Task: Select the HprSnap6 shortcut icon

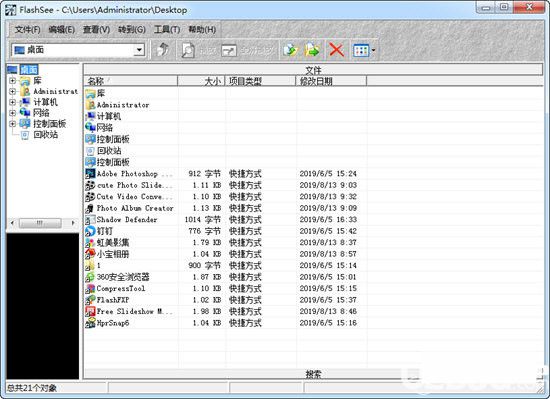Action: click(x=90, y=323)
